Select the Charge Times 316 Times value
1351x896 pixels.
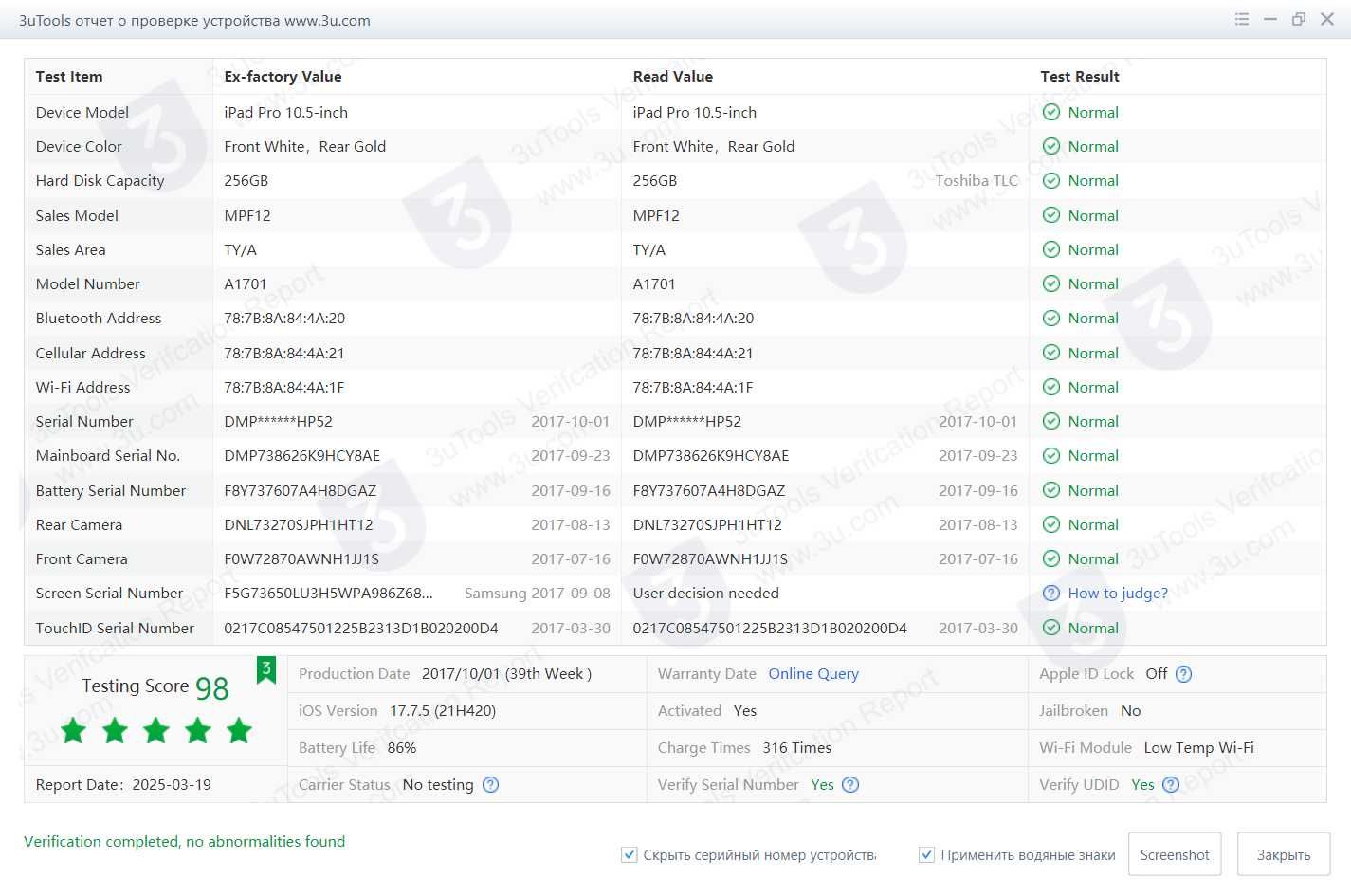tap(797, 747)
